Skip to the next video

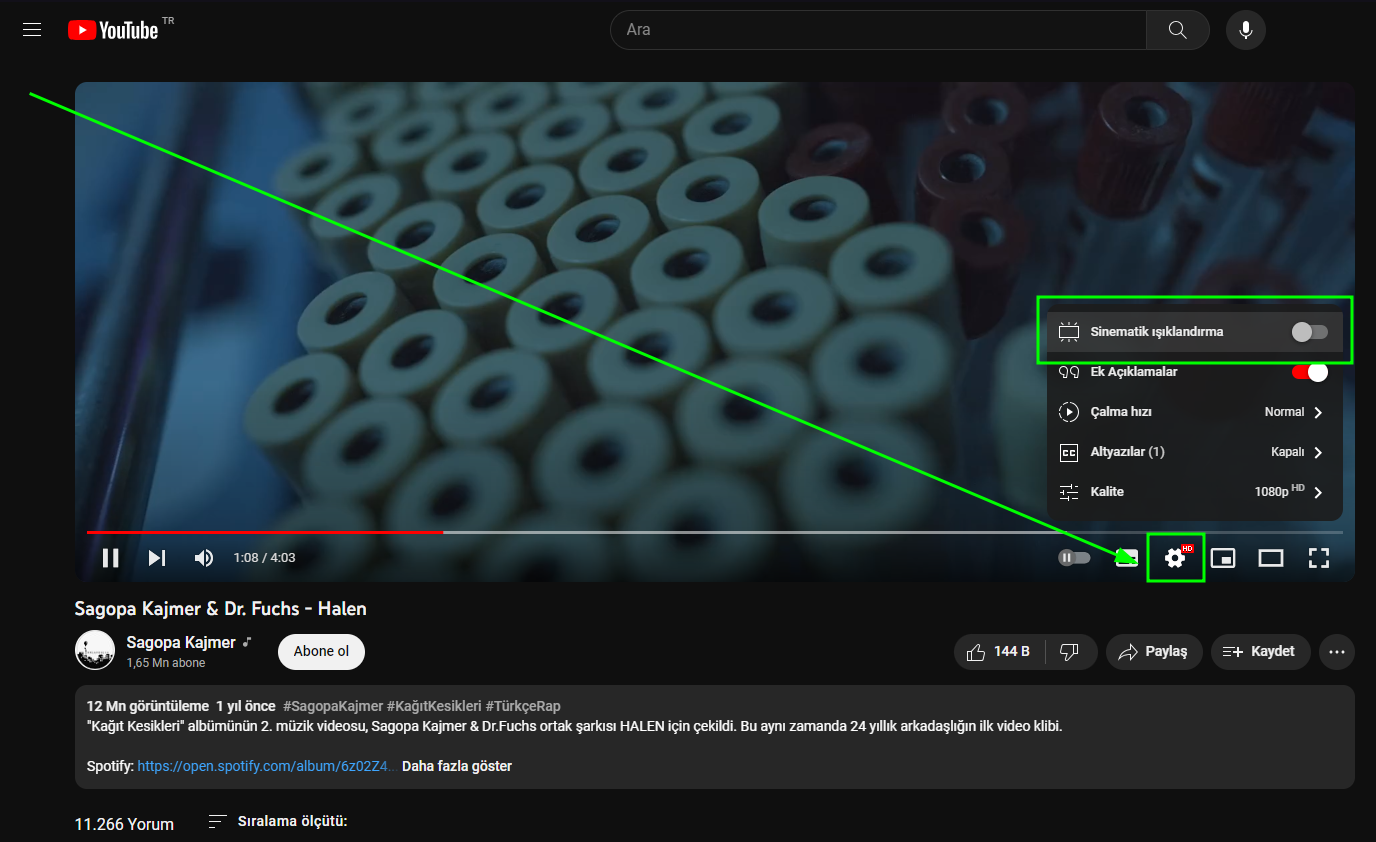point(157,558)
